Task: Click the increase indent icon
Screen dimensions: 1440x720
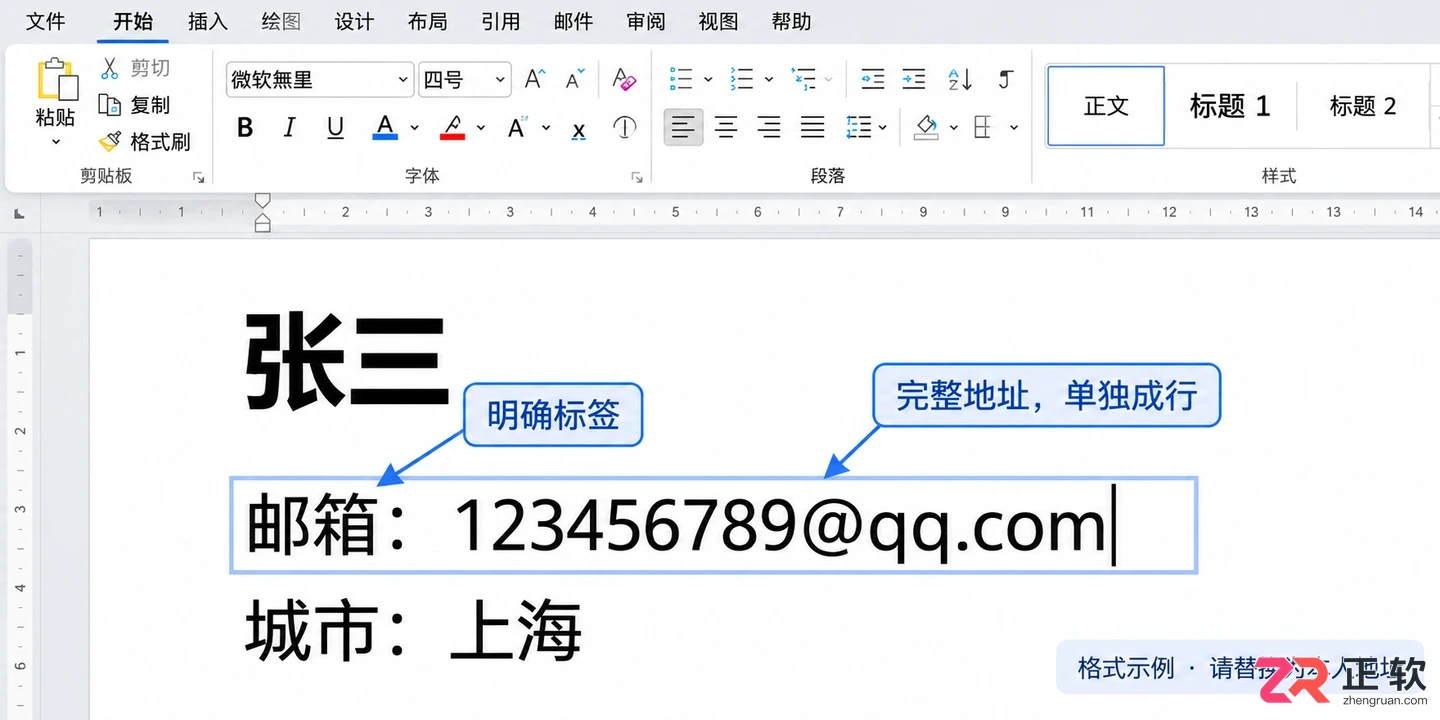Action: [914, 79]
